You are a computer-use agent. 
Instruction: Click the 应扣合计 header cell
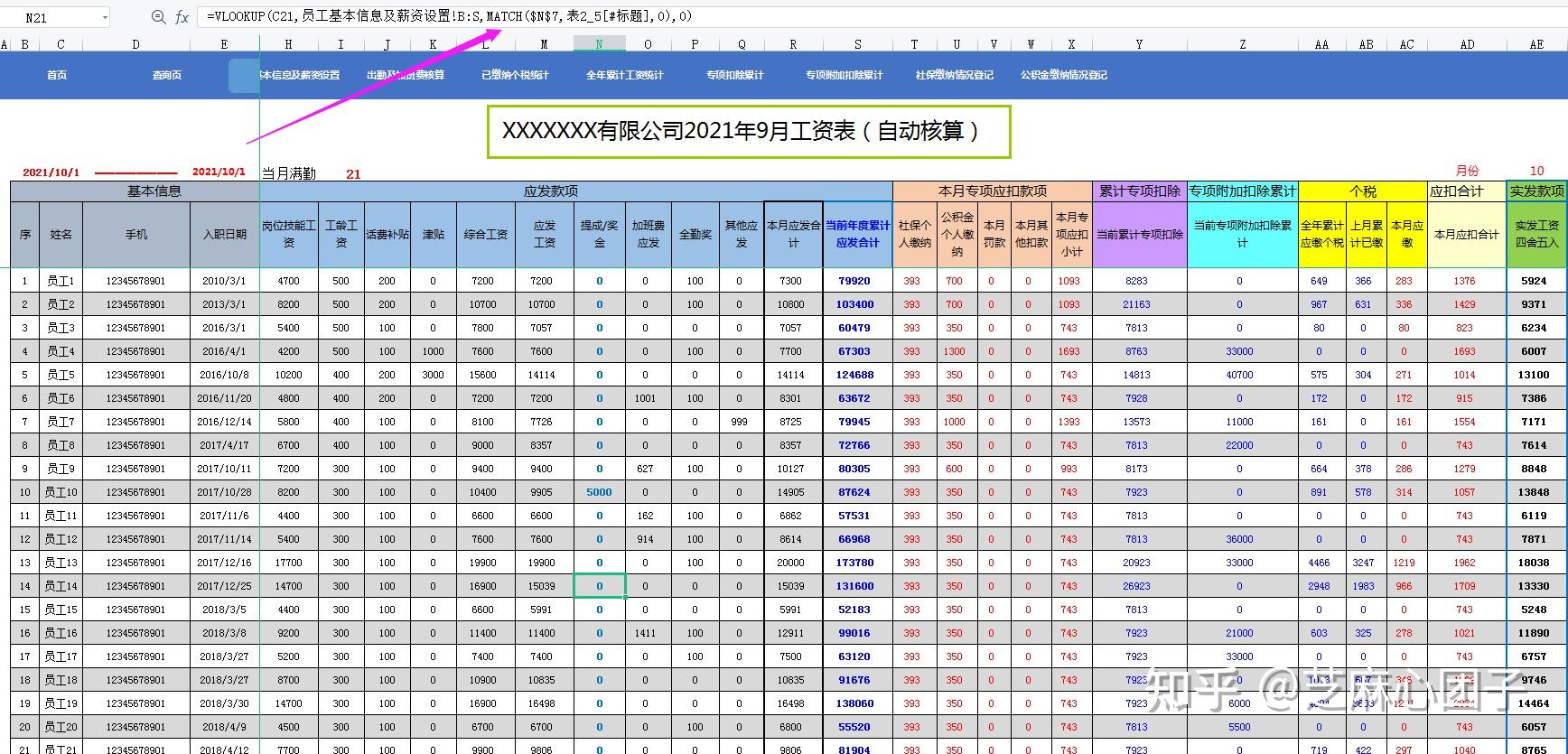pyautogui.click(x=1467, y=191)
